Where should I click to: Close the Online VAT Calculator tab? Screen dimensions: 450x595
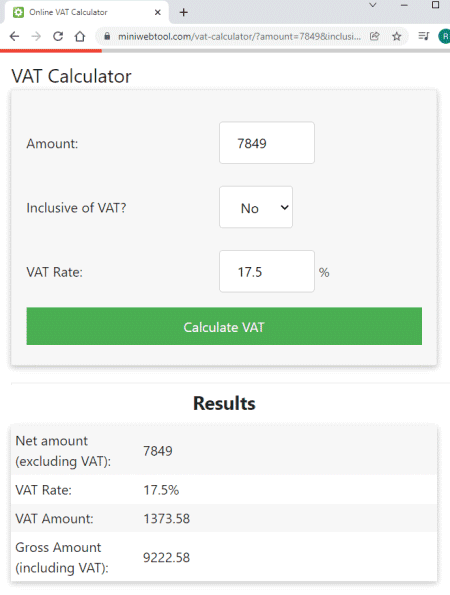pyautogui.click(x=158, y=13)
